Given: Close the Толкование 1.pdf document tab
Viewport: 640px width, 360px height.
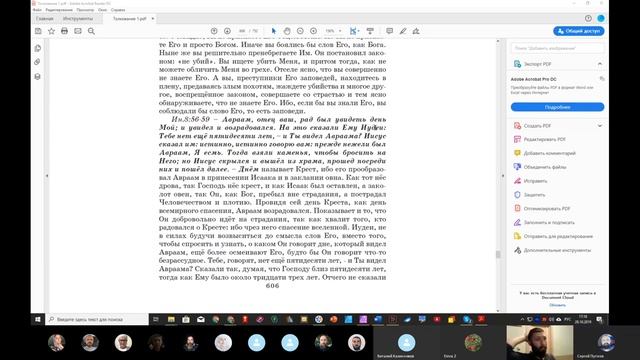Looking at the screenshot, I should tap(153, 19).
